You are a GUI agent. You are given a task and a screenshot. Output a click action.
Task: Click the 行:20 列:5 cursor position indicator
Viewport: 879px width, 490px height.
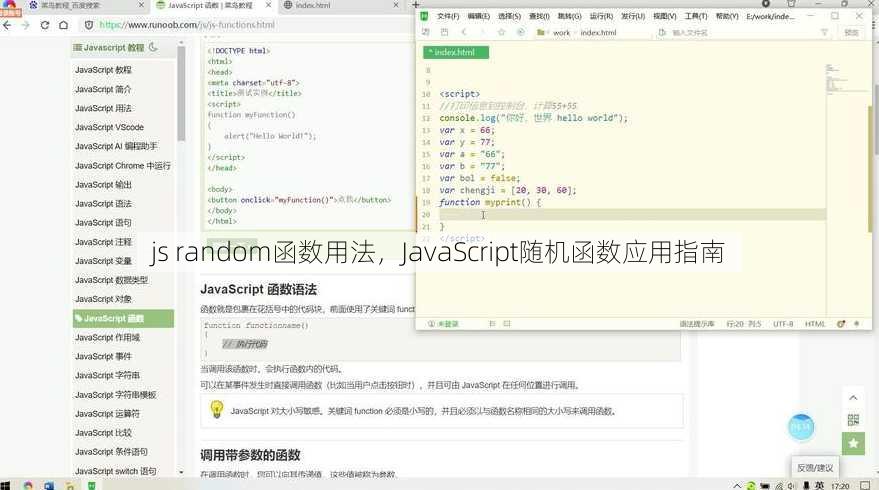(x=744, y=324)
